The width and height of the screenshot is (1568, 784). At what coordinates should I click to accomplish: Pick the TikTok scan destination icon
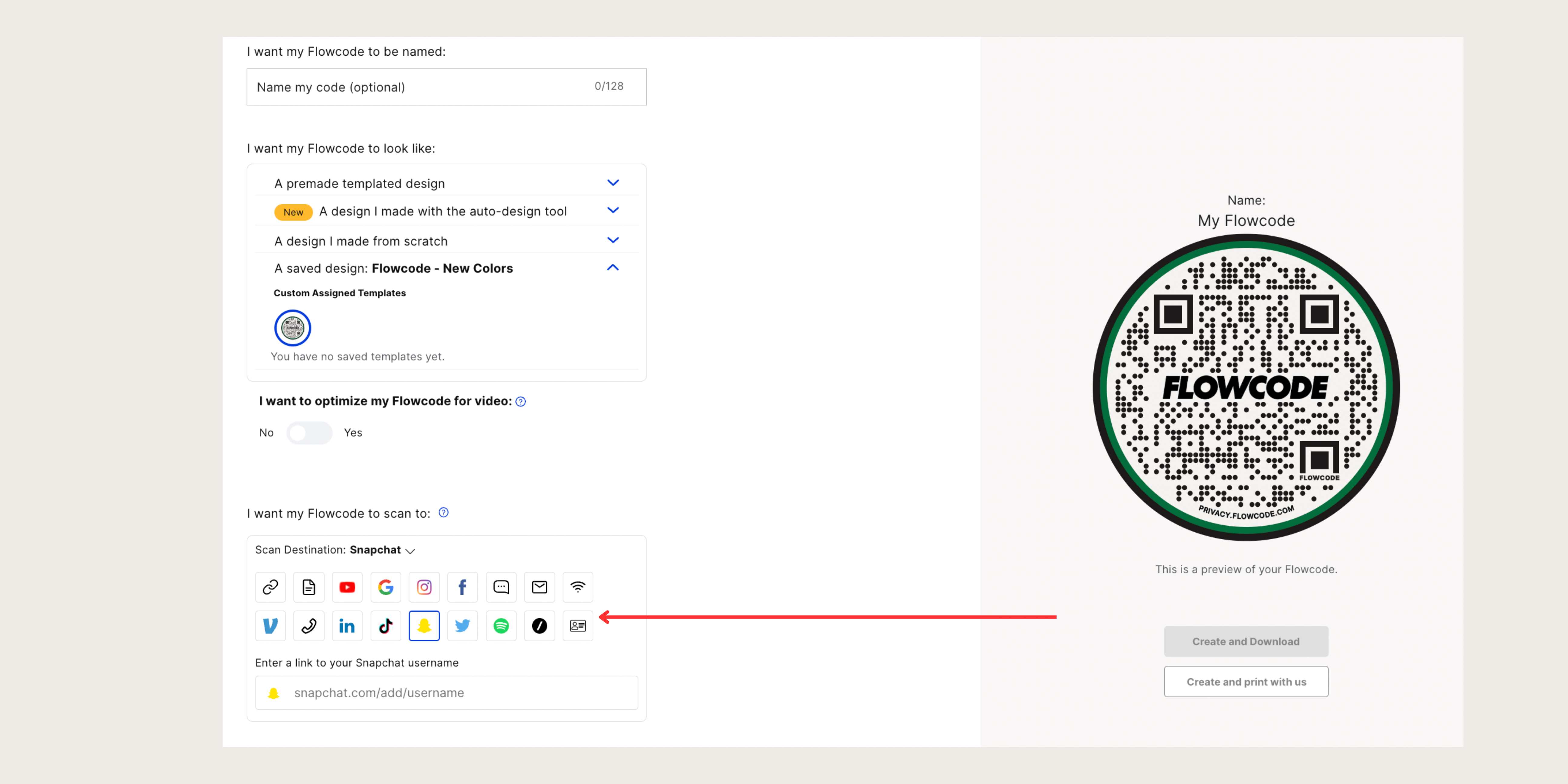385,626
